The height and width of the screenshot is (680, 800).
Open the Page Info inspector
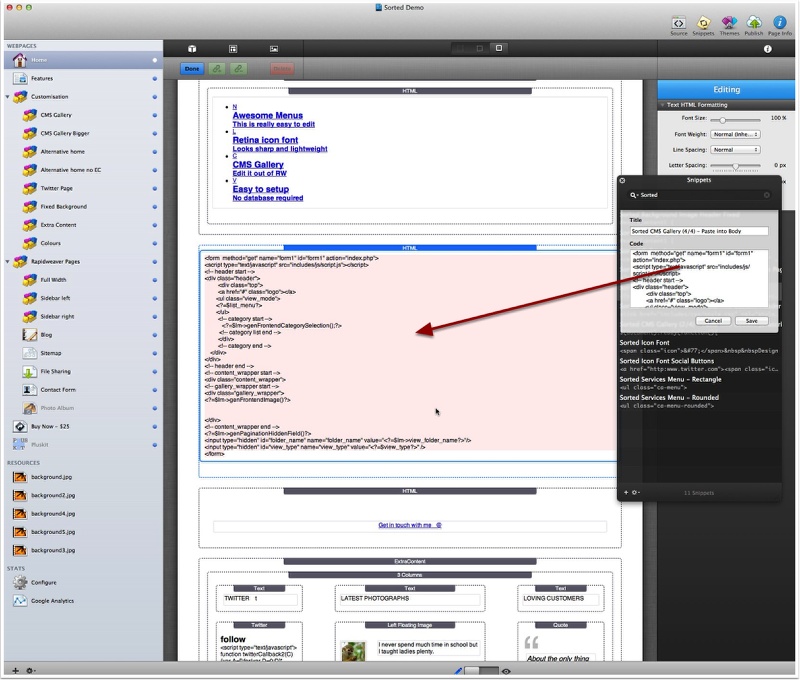click(x=779, y=22)
